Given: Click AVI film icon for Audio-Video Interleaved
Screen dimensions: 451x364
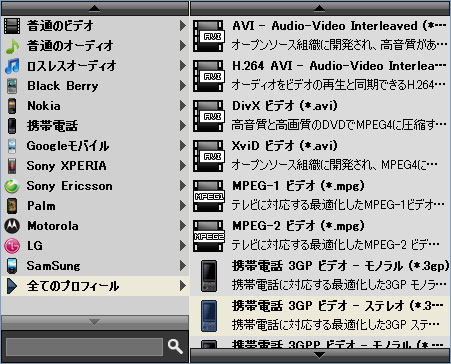Looking at the screenshot, I should (208, 36).
